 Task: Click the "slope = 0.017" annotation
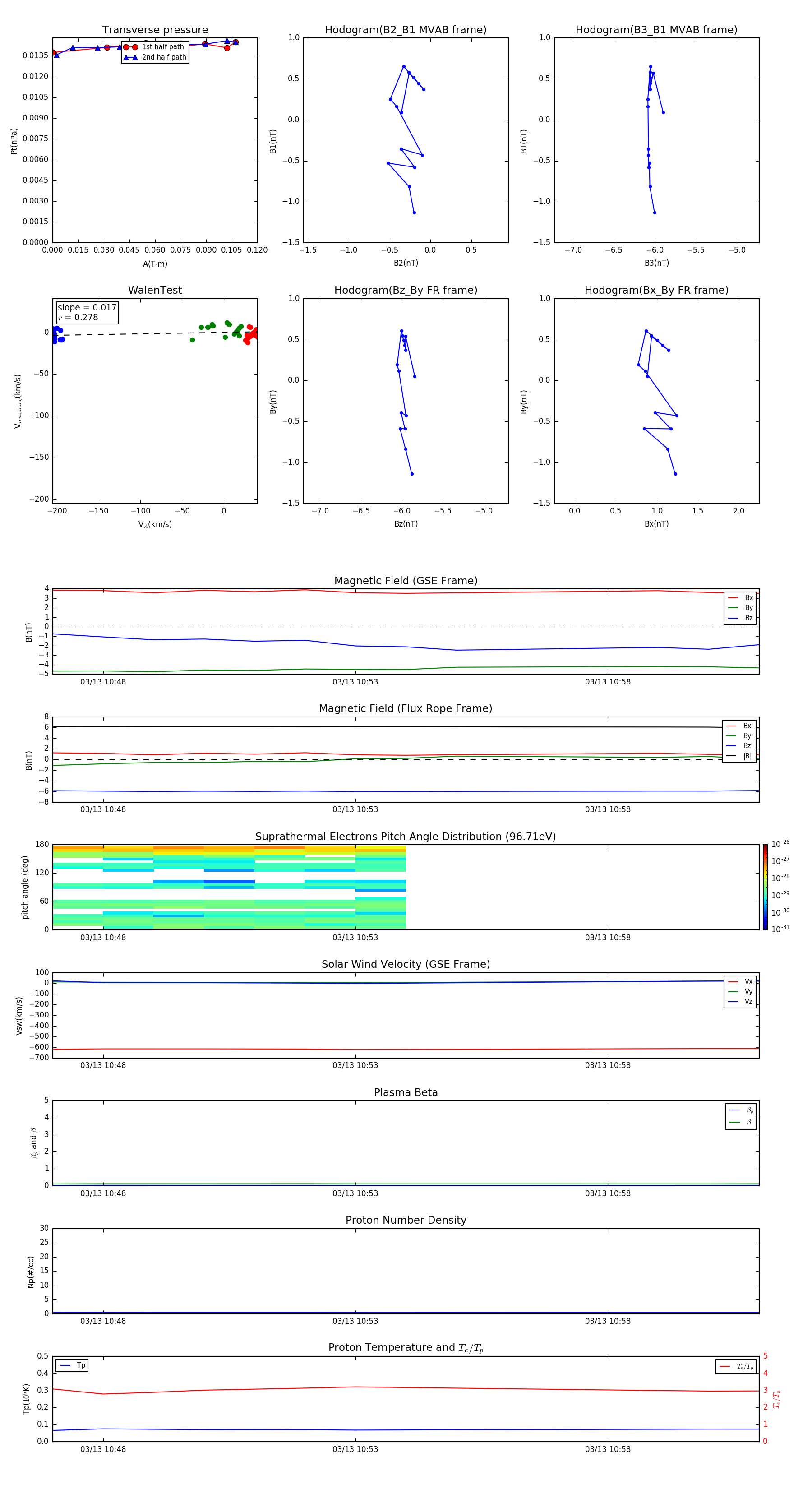(x=87, y=308)
